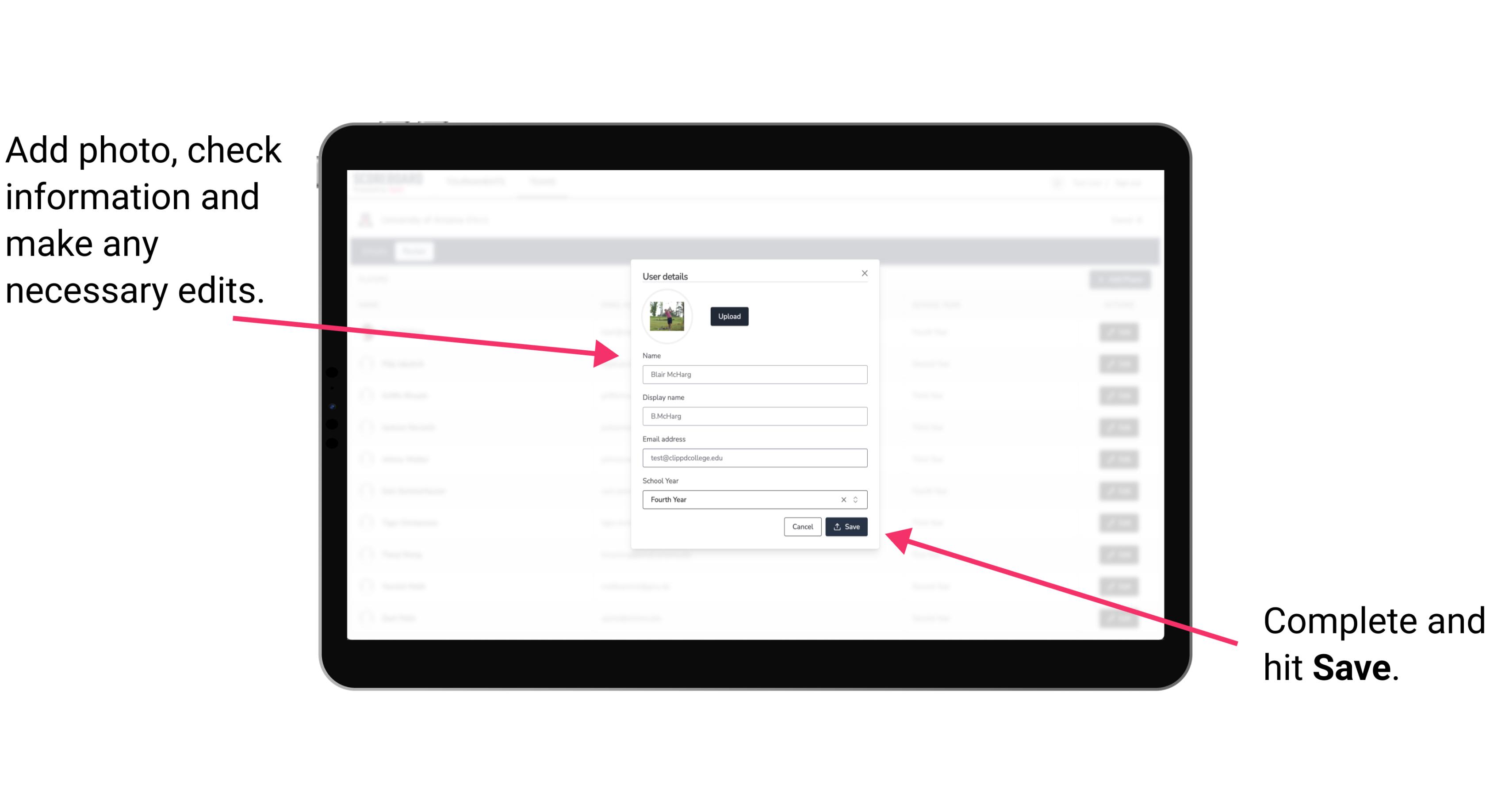Click the sort/order stepper on School Year
1509x812 pixels.
click(x=857, y=499)
